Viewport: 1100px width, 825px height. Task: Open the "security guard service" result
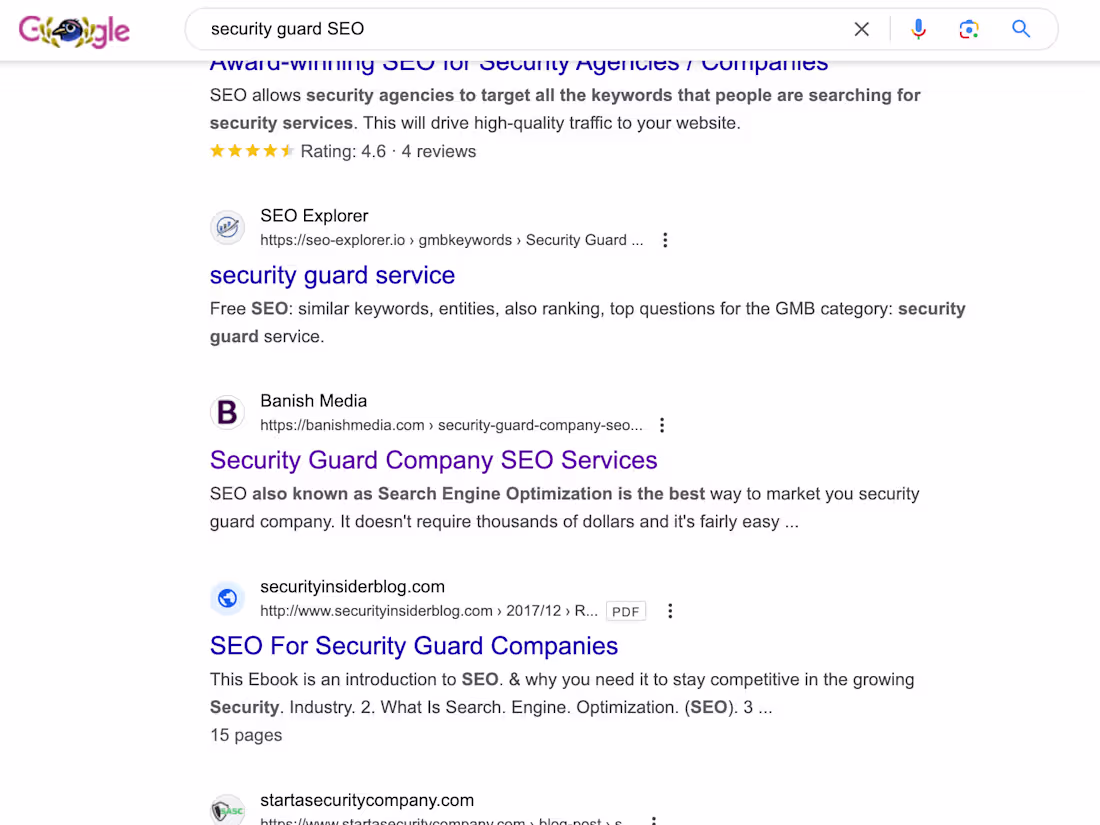(332, 275)
